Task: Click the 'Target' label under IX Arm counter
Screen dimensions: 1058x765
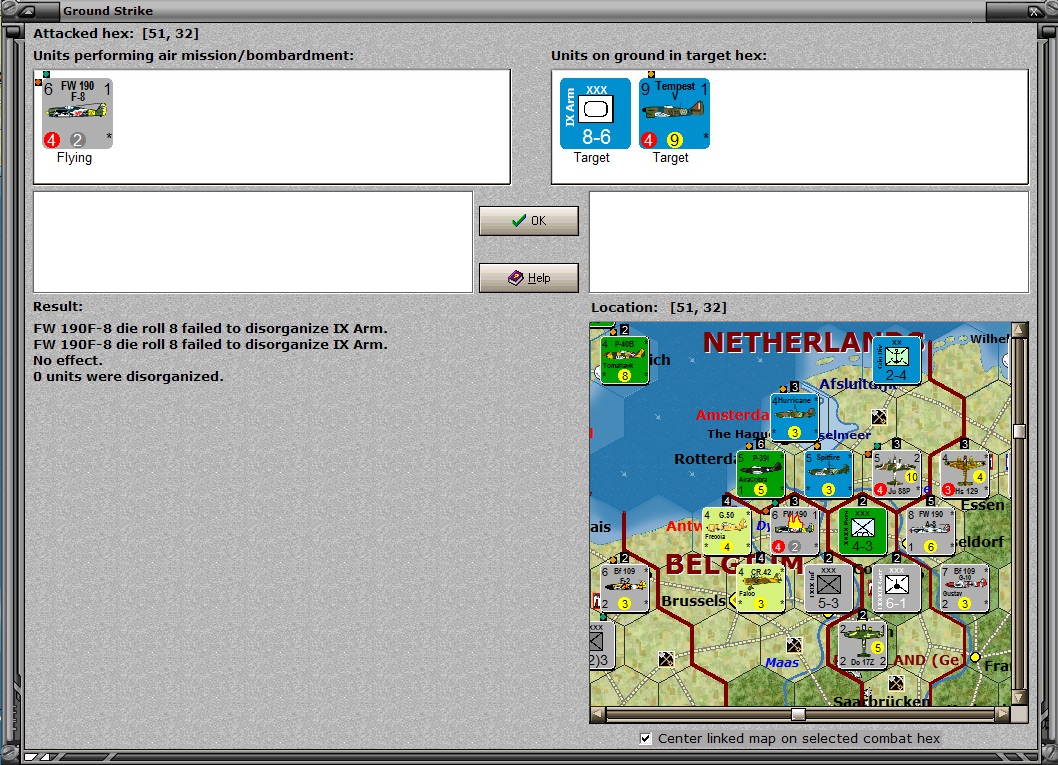Action: click(x=592, y=158)
